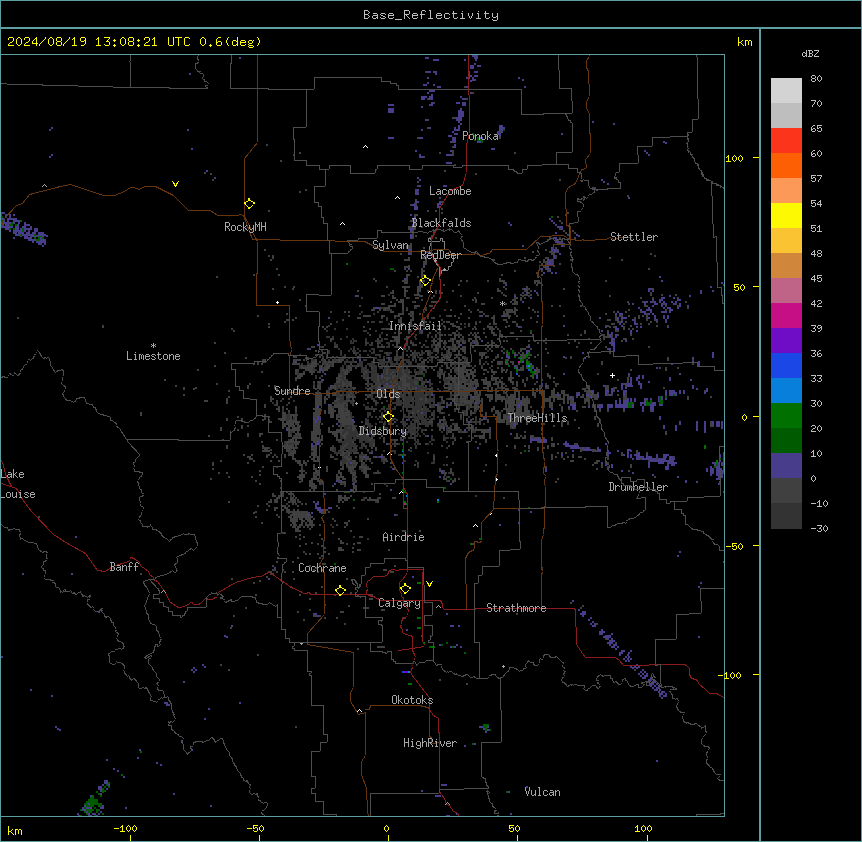
Task: Pick the purple 39-36 dBZ legend swatch
Action: tap(786, 341)
